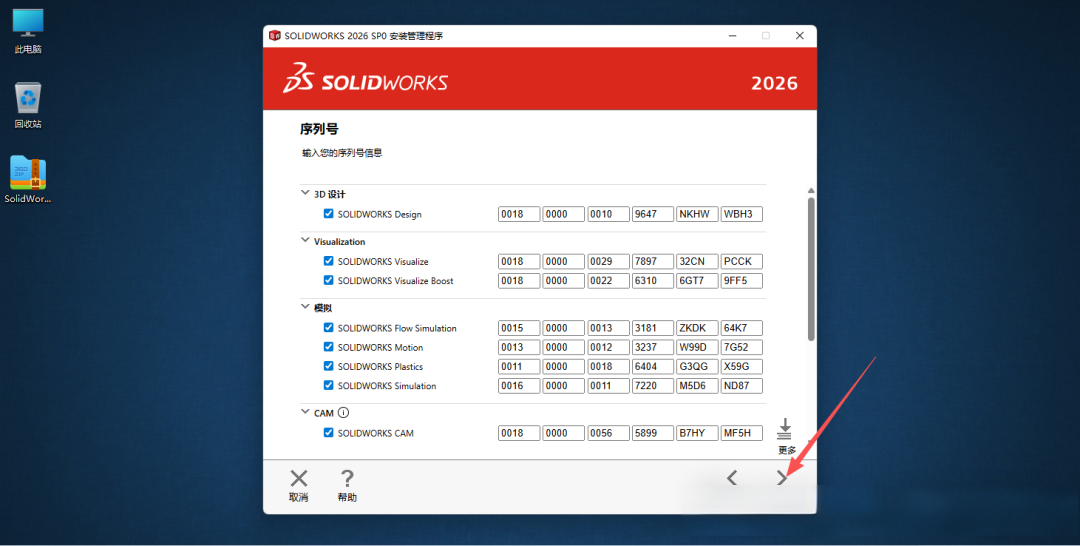
Task: Click Plastics serial field 6404
Action: tap(653, 367)
